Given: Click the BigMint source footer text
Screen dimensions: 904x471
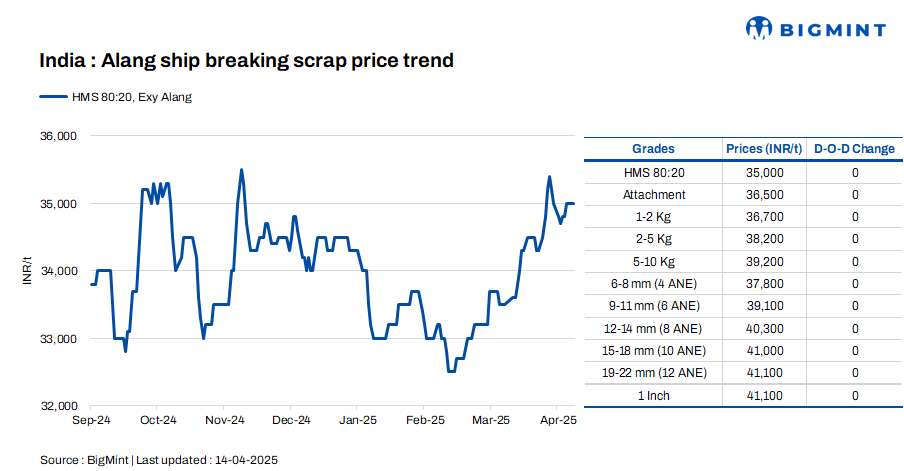Looking at the screenshot, I should 158,460.
